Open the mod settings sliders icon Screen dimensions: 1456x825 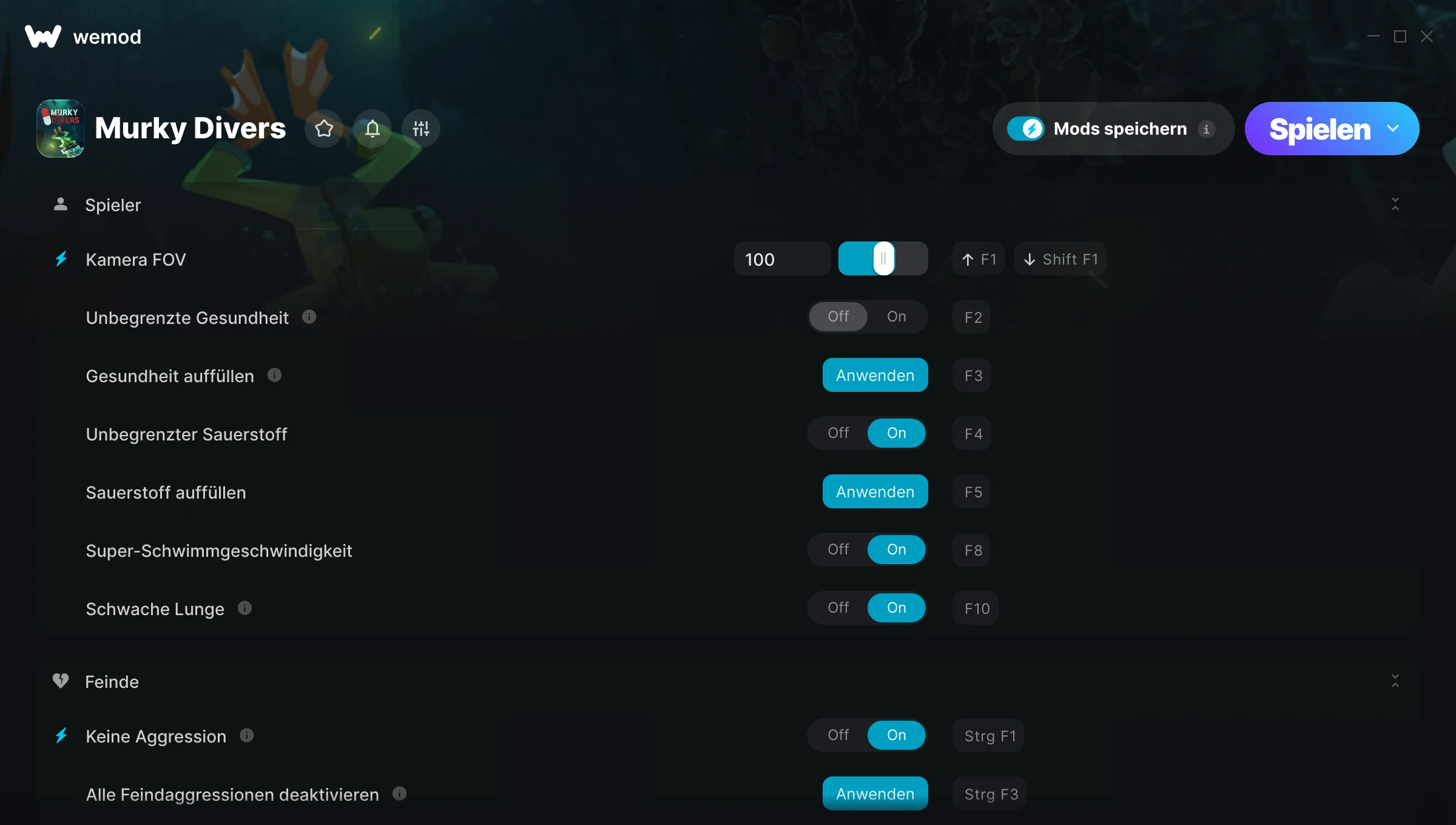coord(421,129)
